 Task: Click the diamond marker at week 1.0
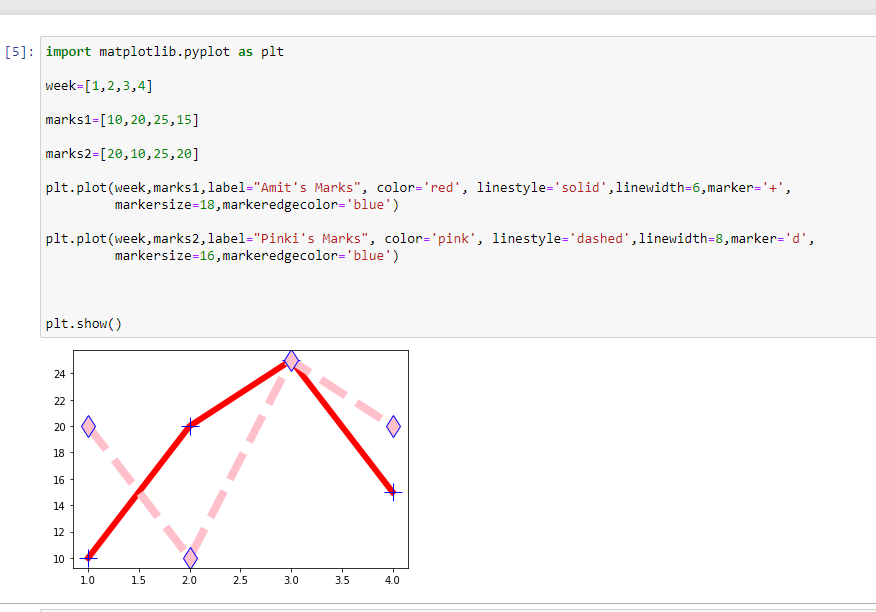(x=88, y=426)
